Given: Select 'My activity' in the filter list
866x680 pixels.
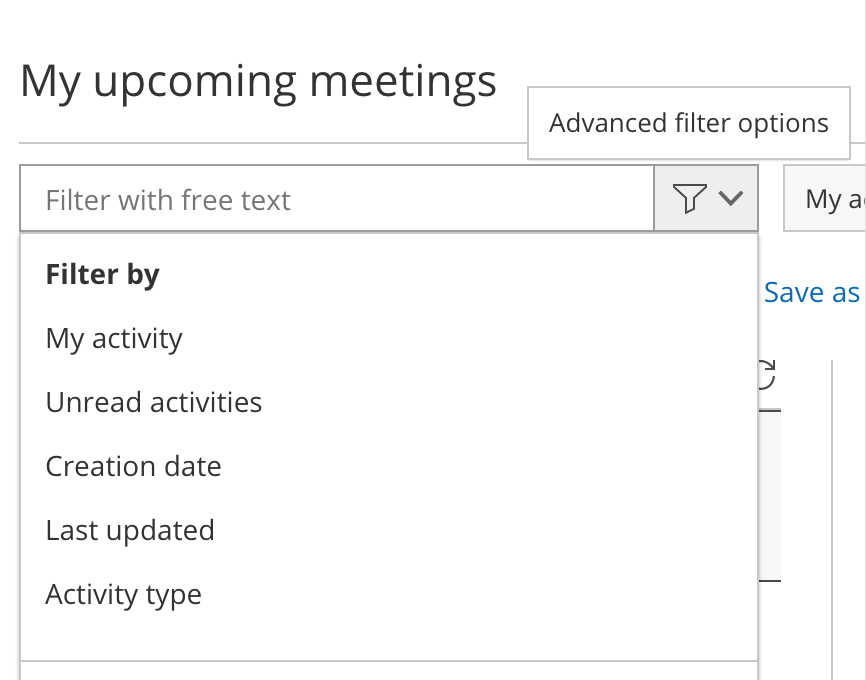Looking at the screenshot, I should 114,338.
